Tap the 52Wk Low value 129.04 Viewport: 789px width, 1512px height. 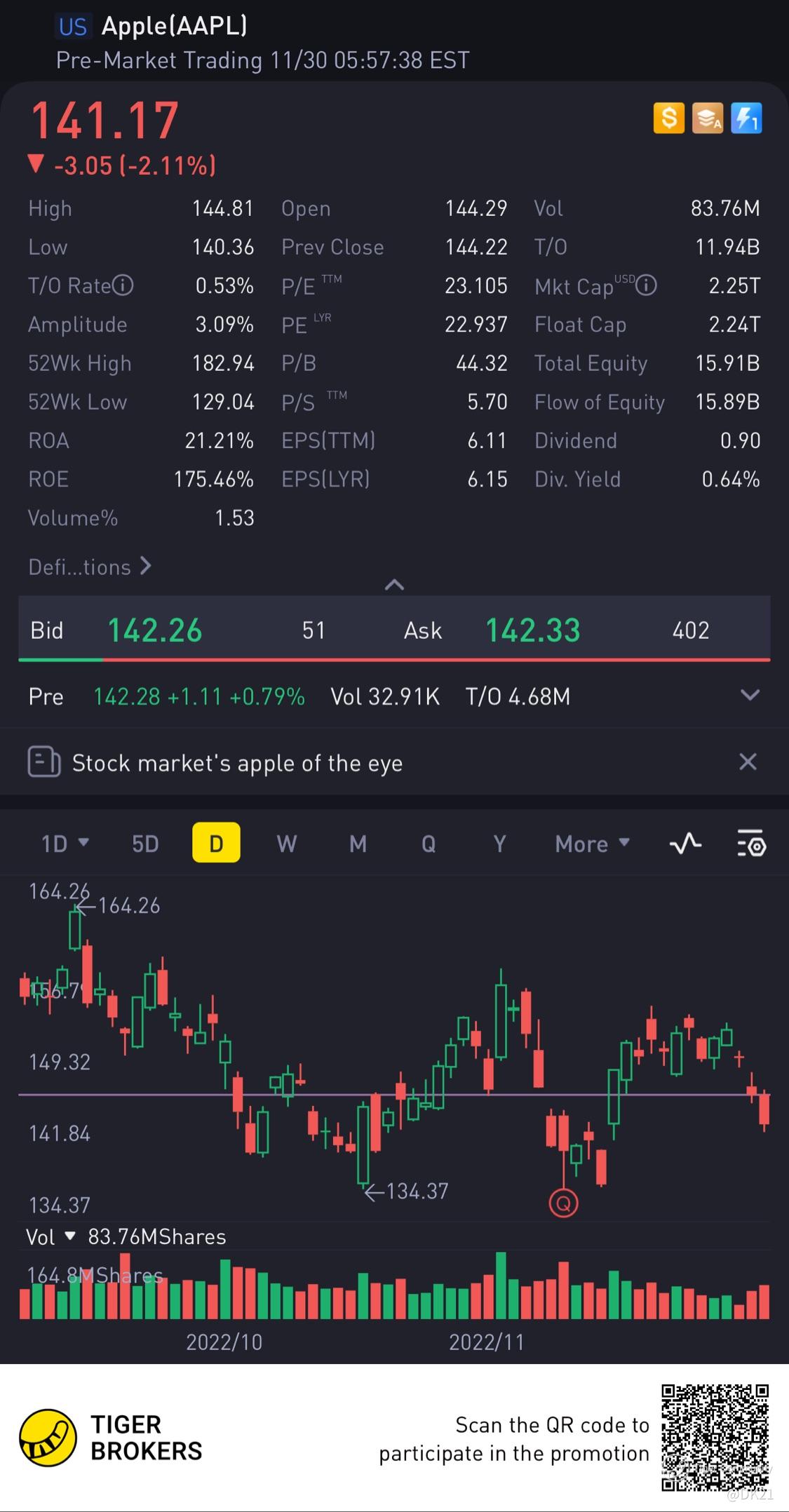pyautogui.click(x=222, y=402)
